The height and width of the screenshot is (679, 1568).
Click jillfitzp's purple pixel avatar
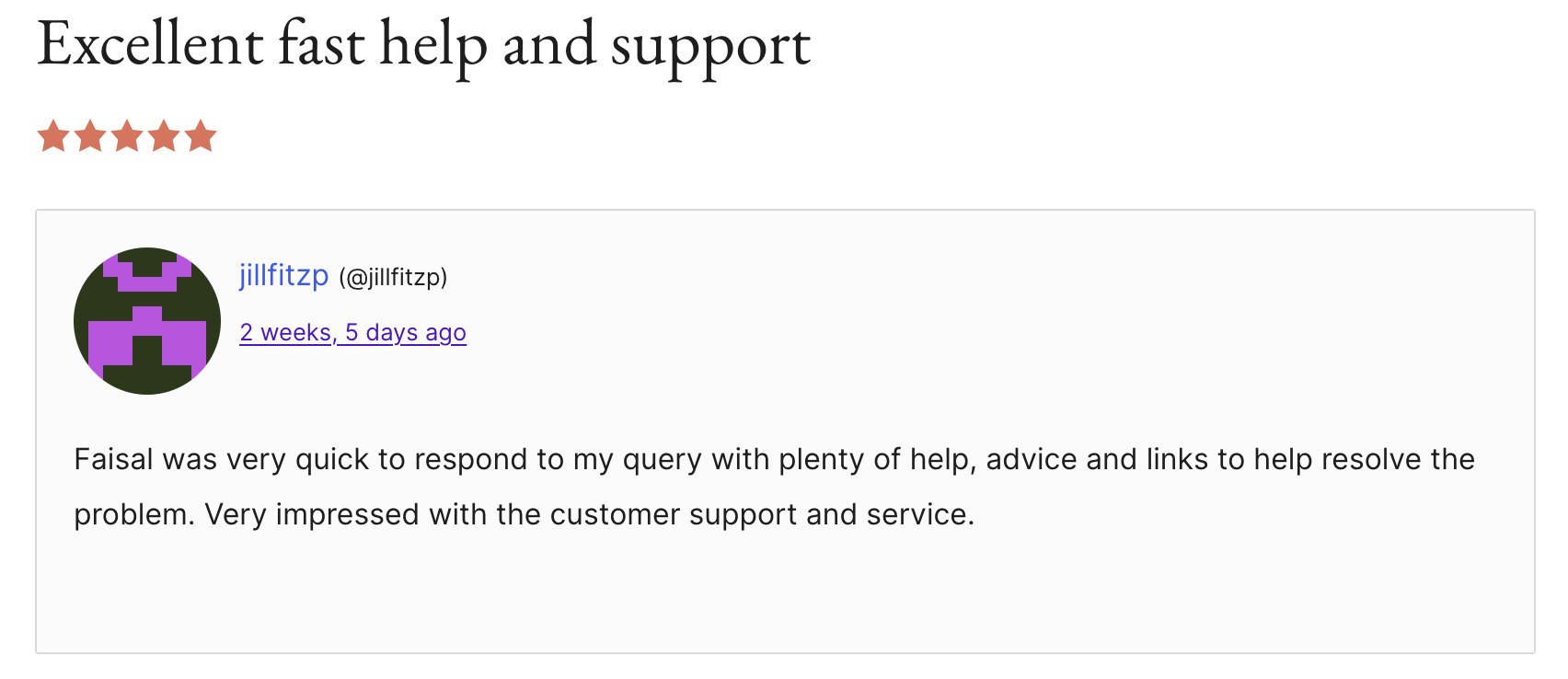(x=147, y=321)
